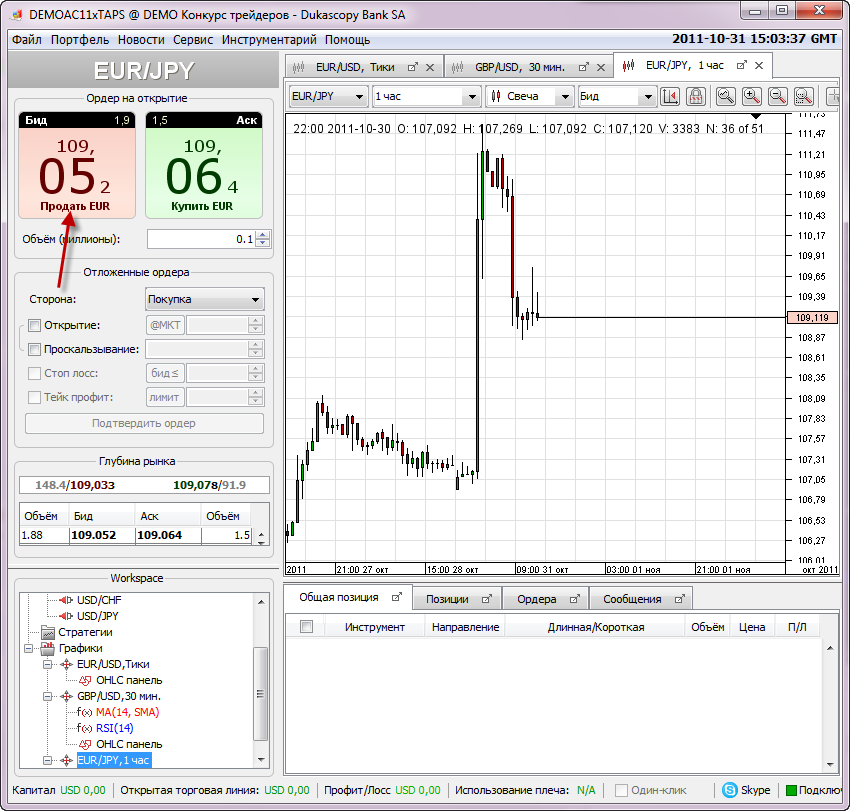Detach the GBP/USD 30 мин. chart tab
The image size is (850, 811).
point(584,67)
